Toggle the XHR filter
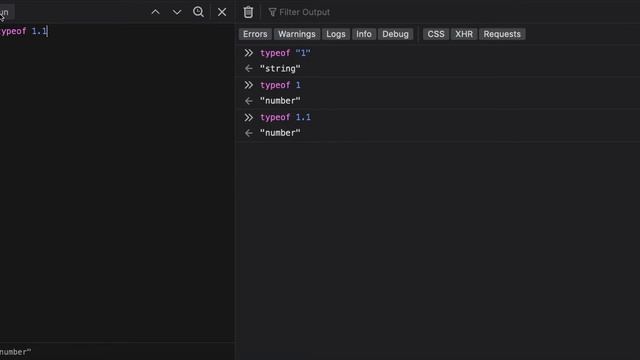This screenshot has width=640, height=360. coord(464,34)
